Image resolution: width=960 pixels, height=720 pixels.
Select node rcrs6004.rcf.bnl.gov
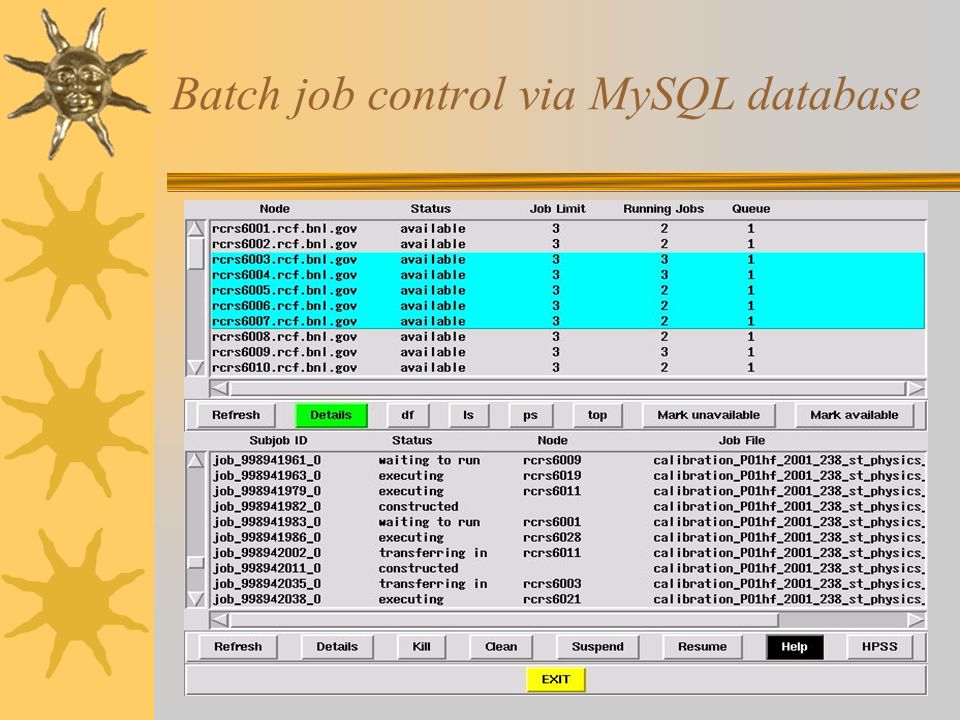pos(567,275)
